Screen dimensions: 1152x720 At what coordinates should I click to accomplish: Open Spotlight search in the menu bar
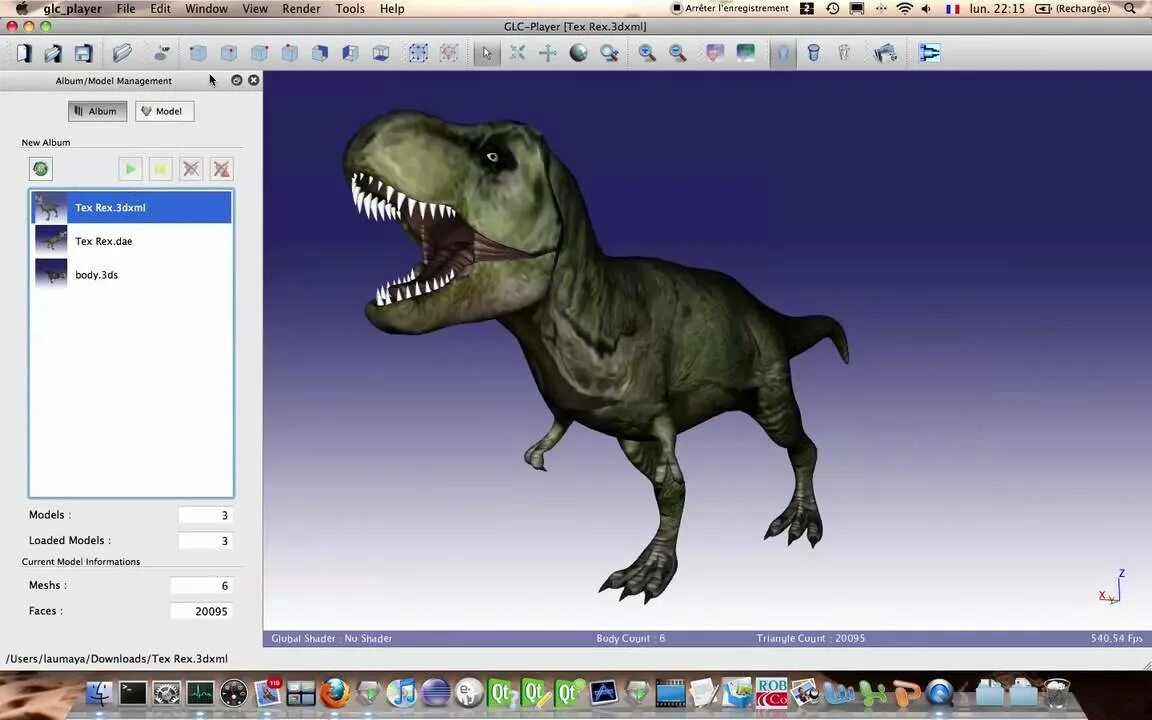coord(1130,9)
